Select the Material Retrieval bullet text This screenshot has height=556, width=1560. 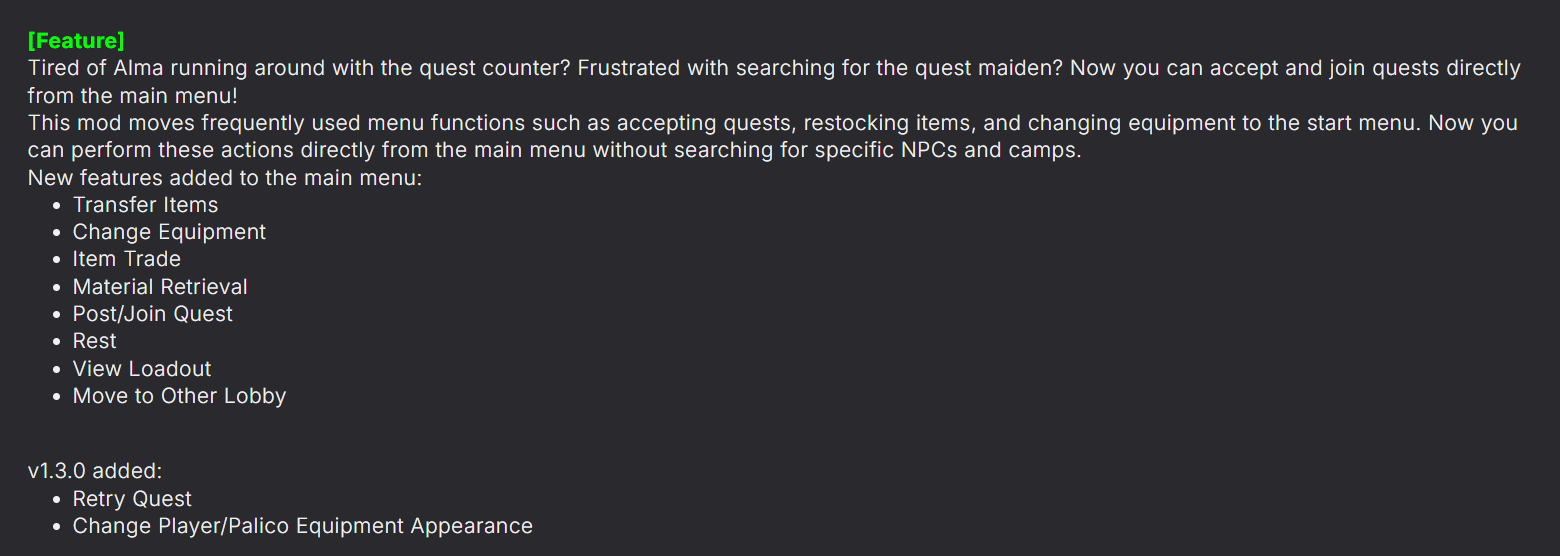(x=160, y=287)
